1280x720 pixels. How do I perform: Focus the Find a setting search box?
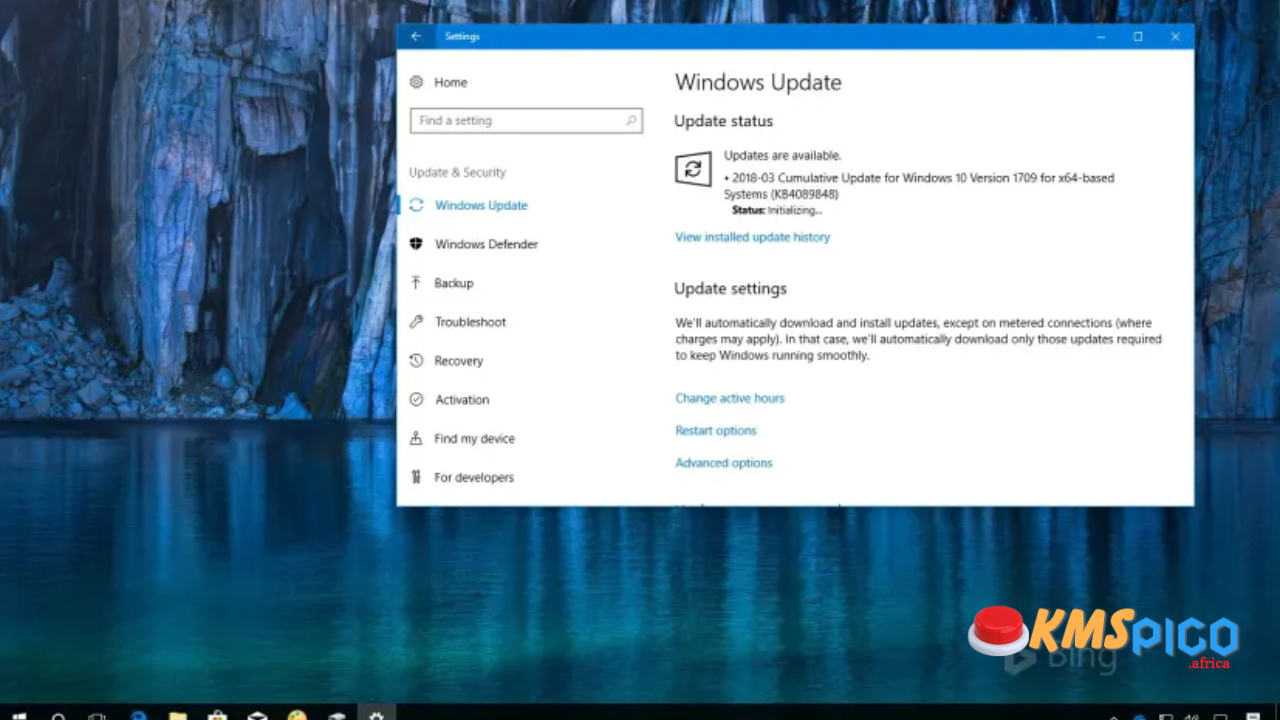[x=526, y=120]
